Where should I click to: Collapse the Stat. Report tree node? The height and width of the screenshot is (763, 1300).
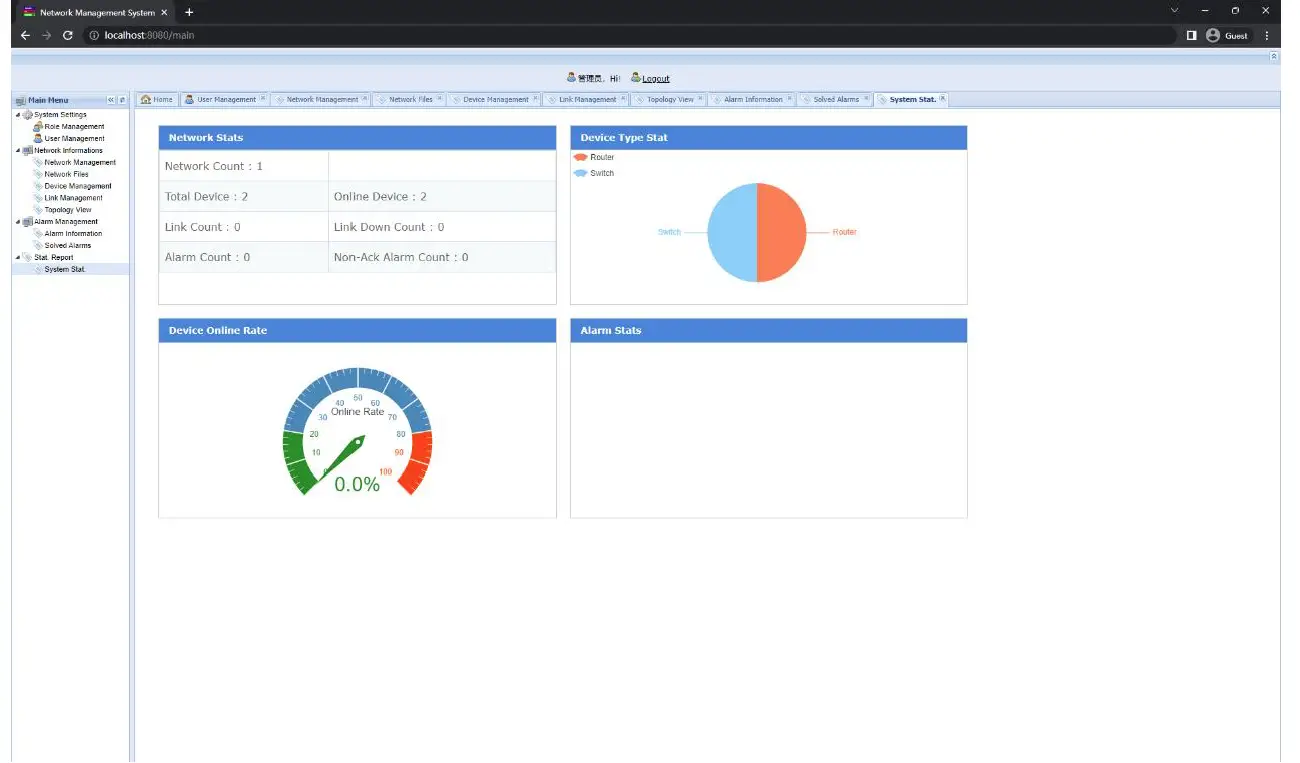[17, 257]
